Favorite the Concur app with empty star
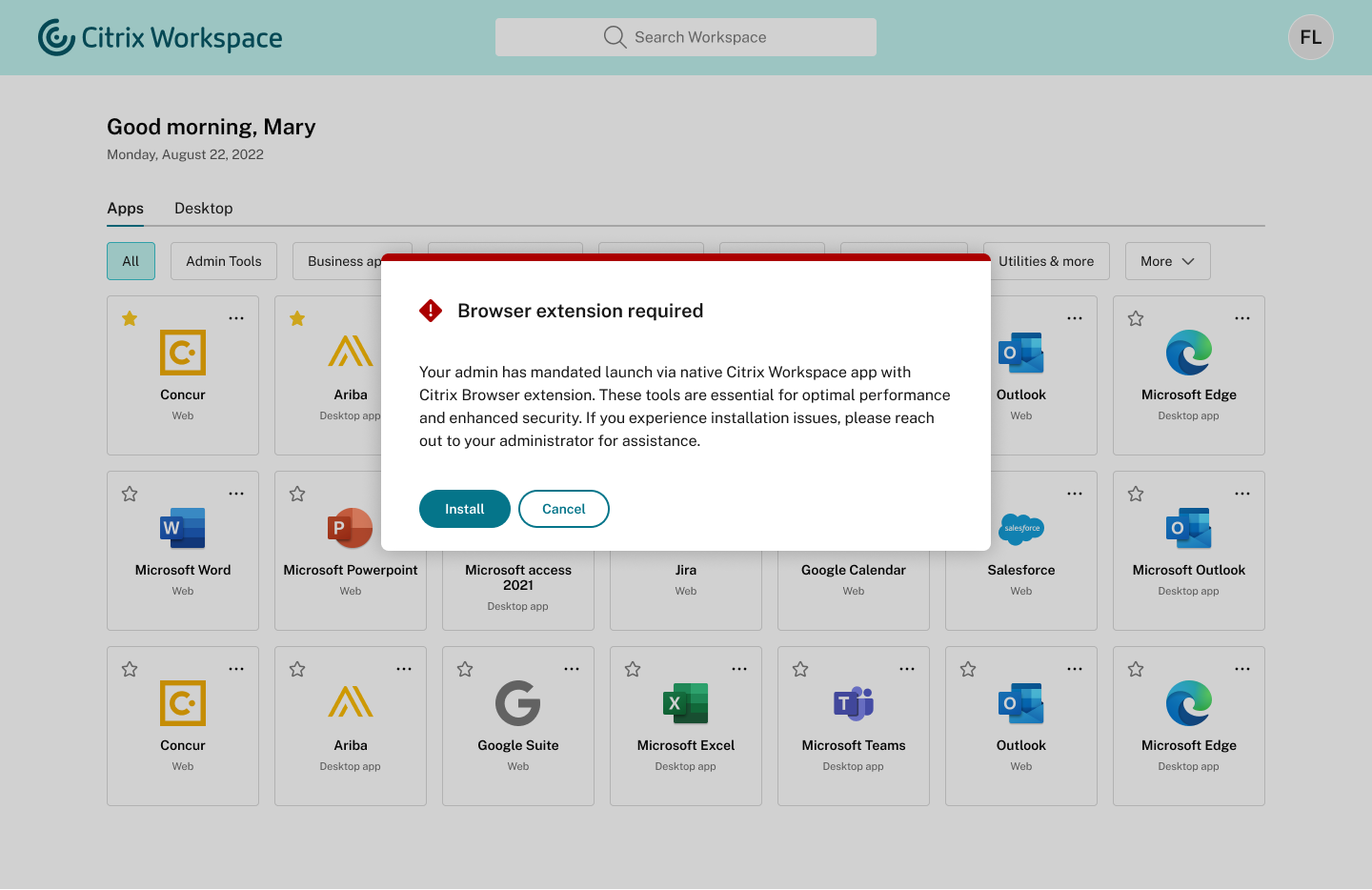1372x890 pixels. click(130, 669)
